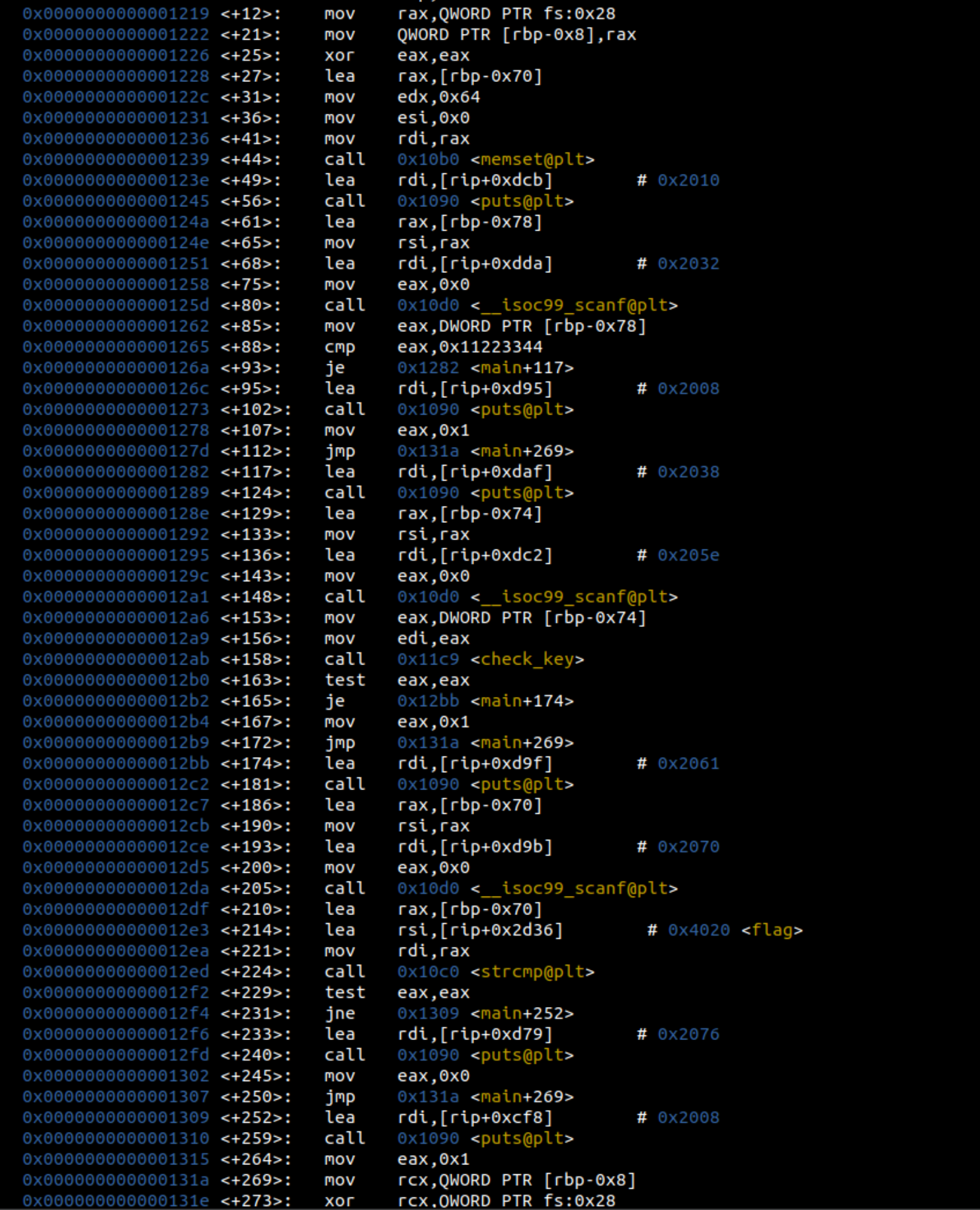
Task: Click the <strcmp@plt> symbol
Action: point(532,971)
